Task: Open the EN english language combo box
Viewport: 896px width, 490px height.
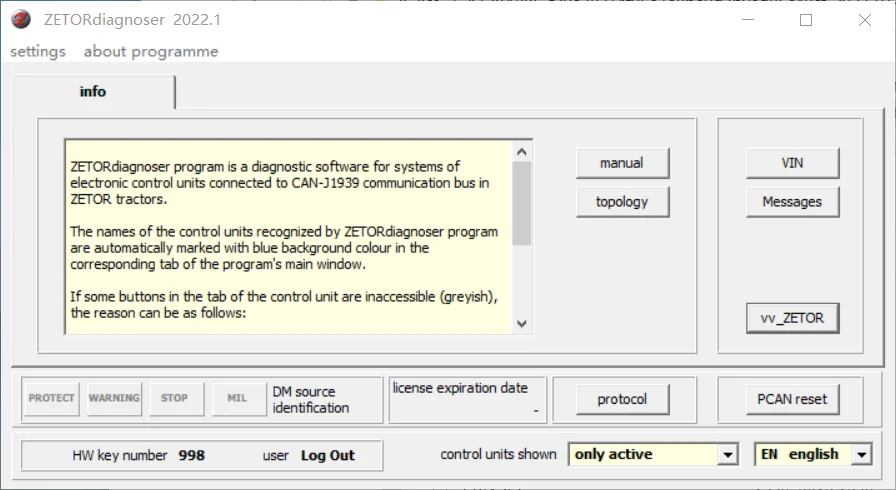Action: tap(813, 455)
